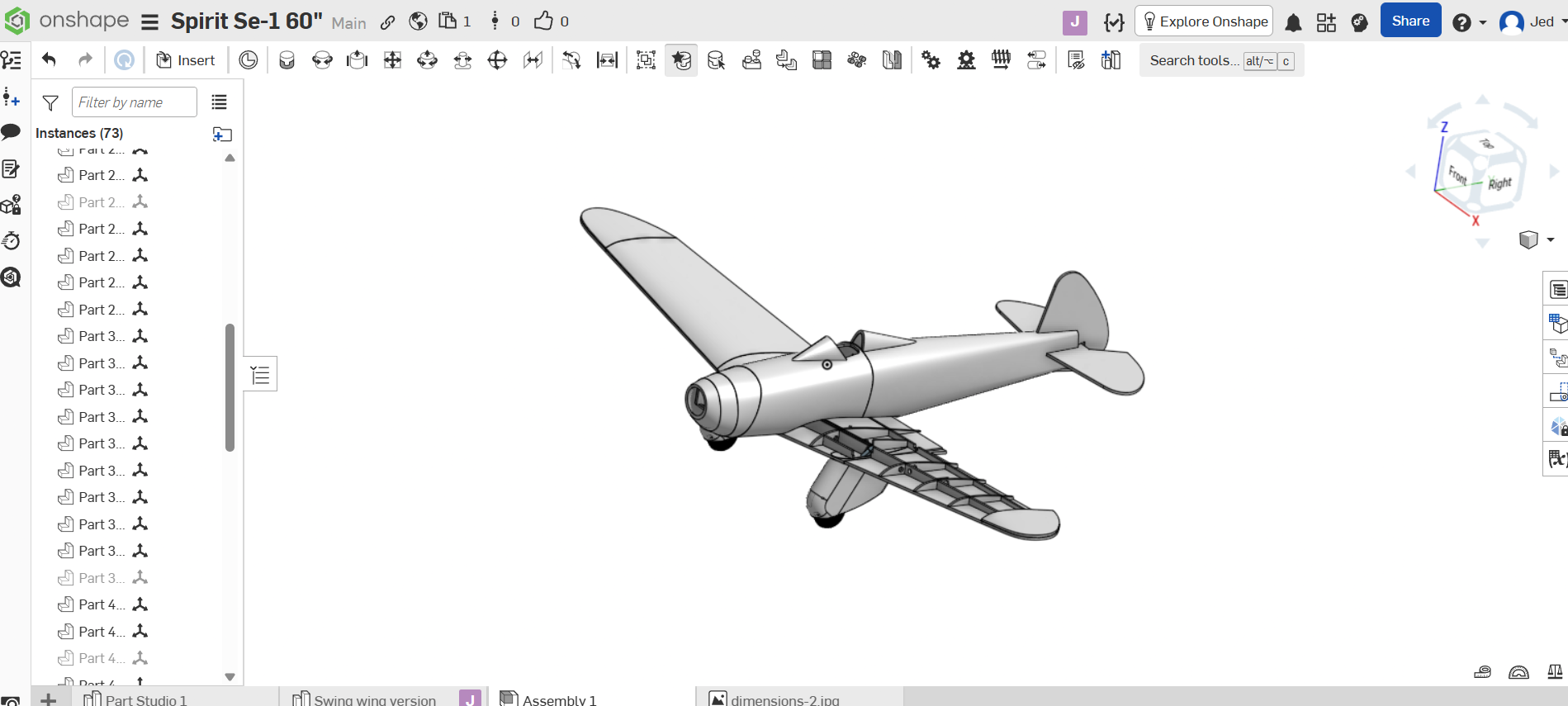Undo the last action
Screen dimensions: 1568x706
click(x=49, y=59)
